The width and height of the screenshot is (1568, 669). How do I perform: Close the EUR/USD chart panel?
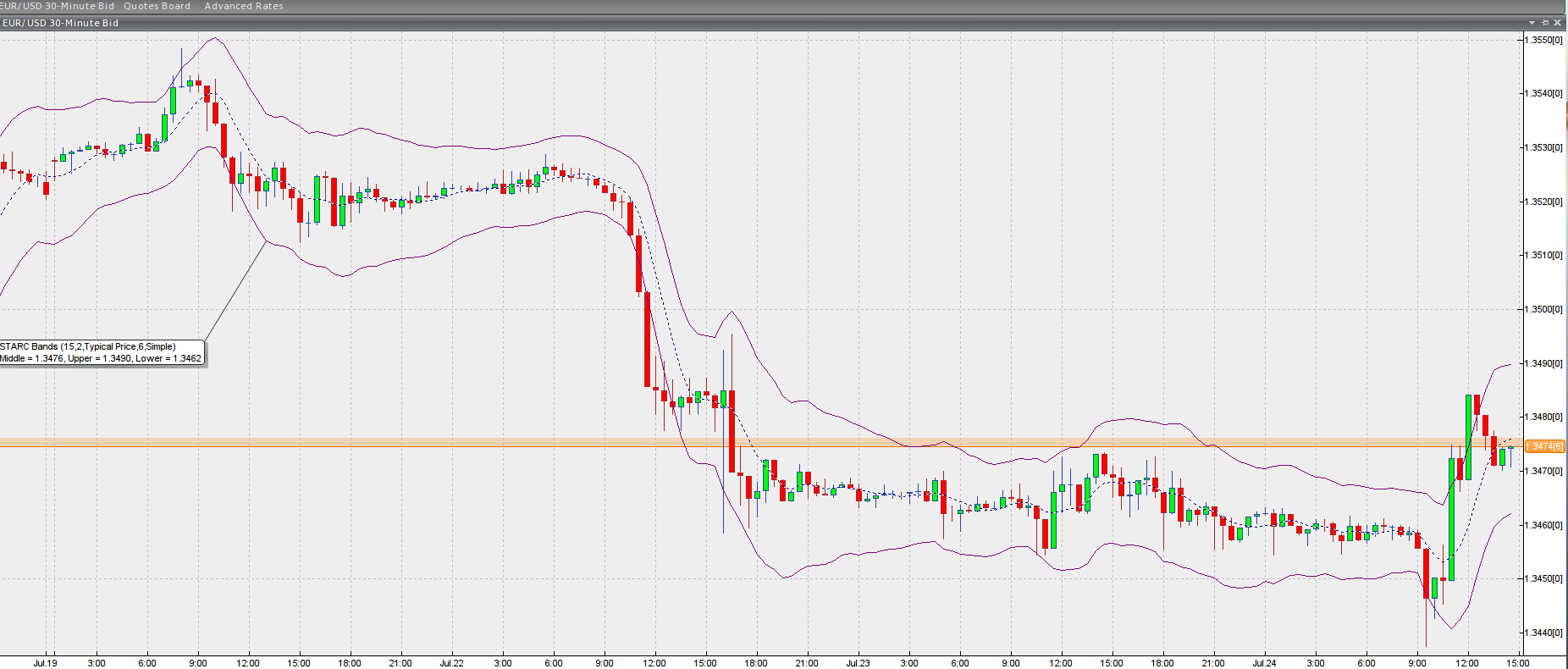coord(1558,23)
